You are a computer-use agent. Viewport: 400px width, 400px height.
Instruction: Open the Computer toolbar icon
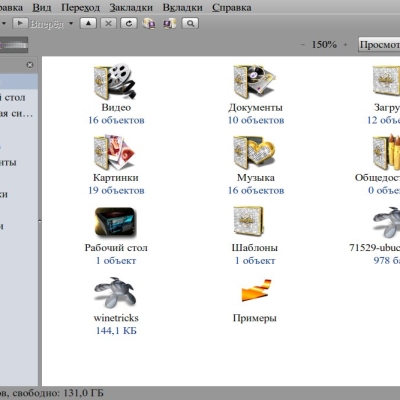(169, 24)
